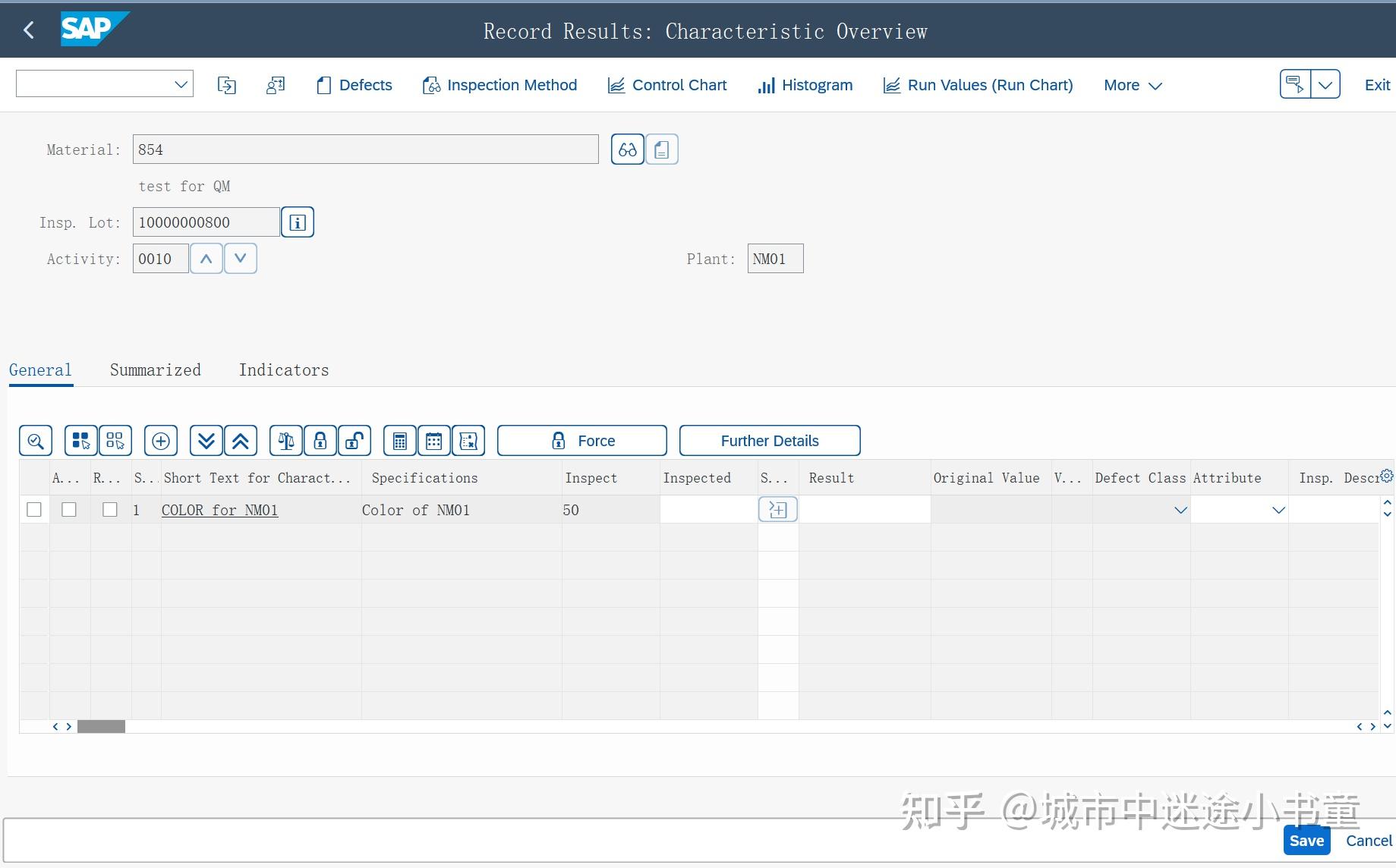The height and width of the screenshot is (868, 1396).
Task: Click the lock icon to close characteristics
Action: (320, 440)
